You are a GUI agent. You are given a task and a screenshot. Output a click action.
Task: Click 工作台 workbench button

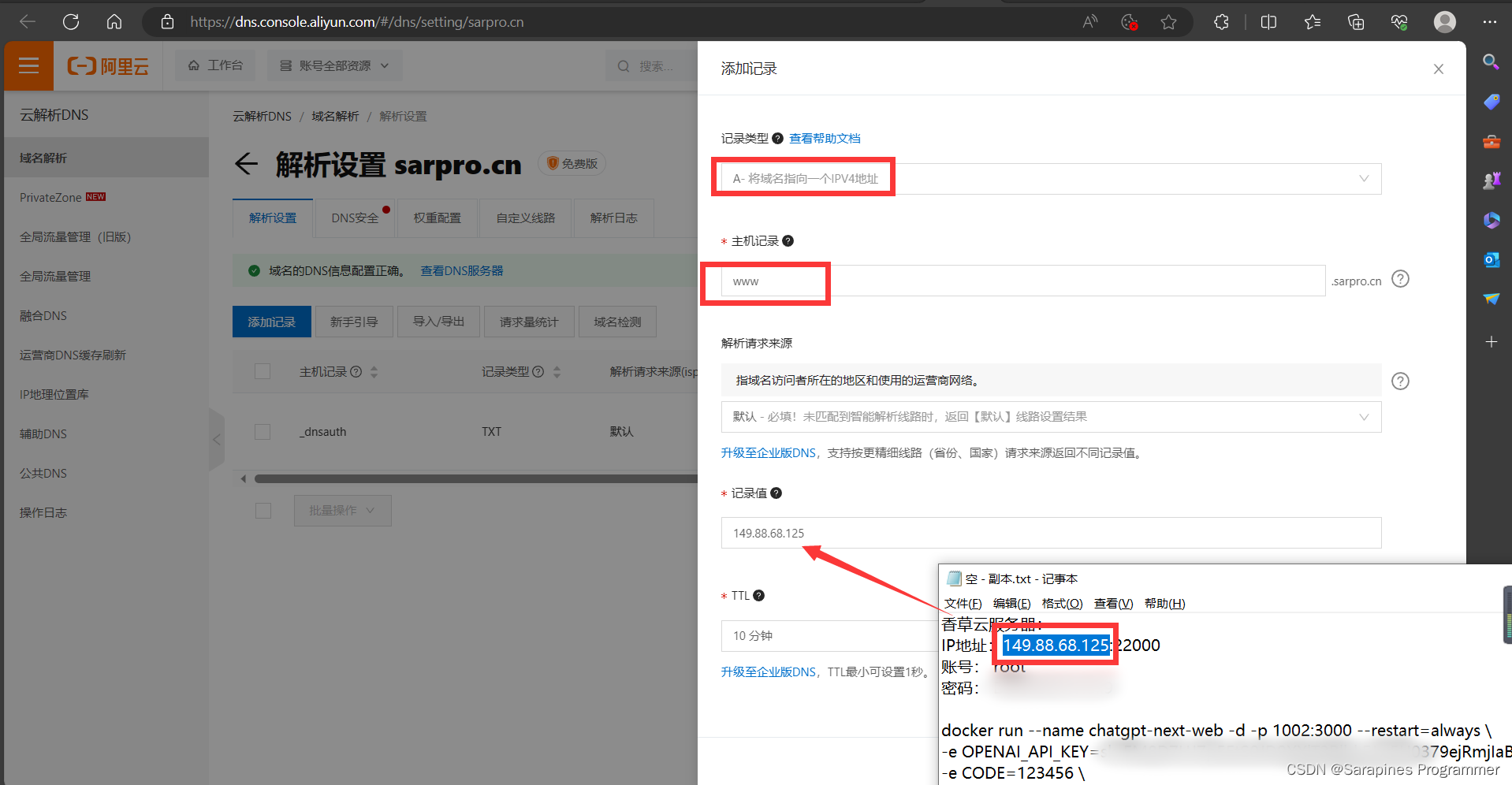point(215,65)
